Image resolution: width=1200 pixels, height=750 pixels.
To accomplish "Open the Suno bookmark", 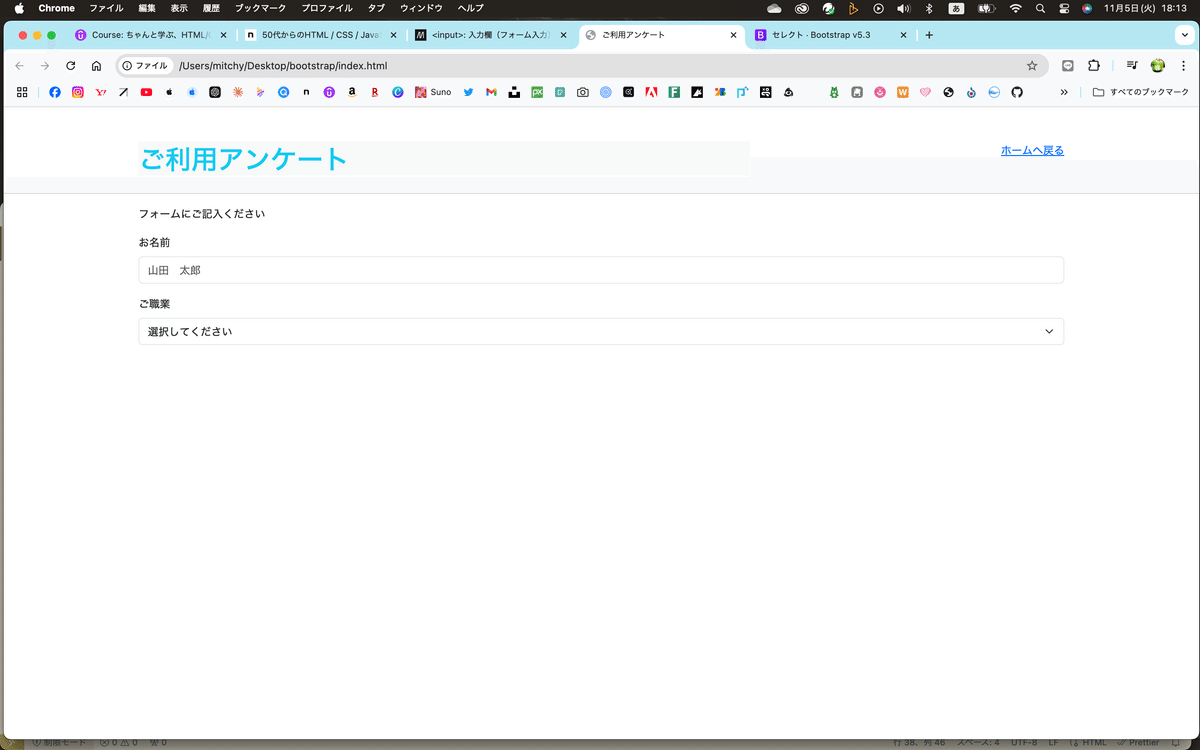I will (430, 91).
